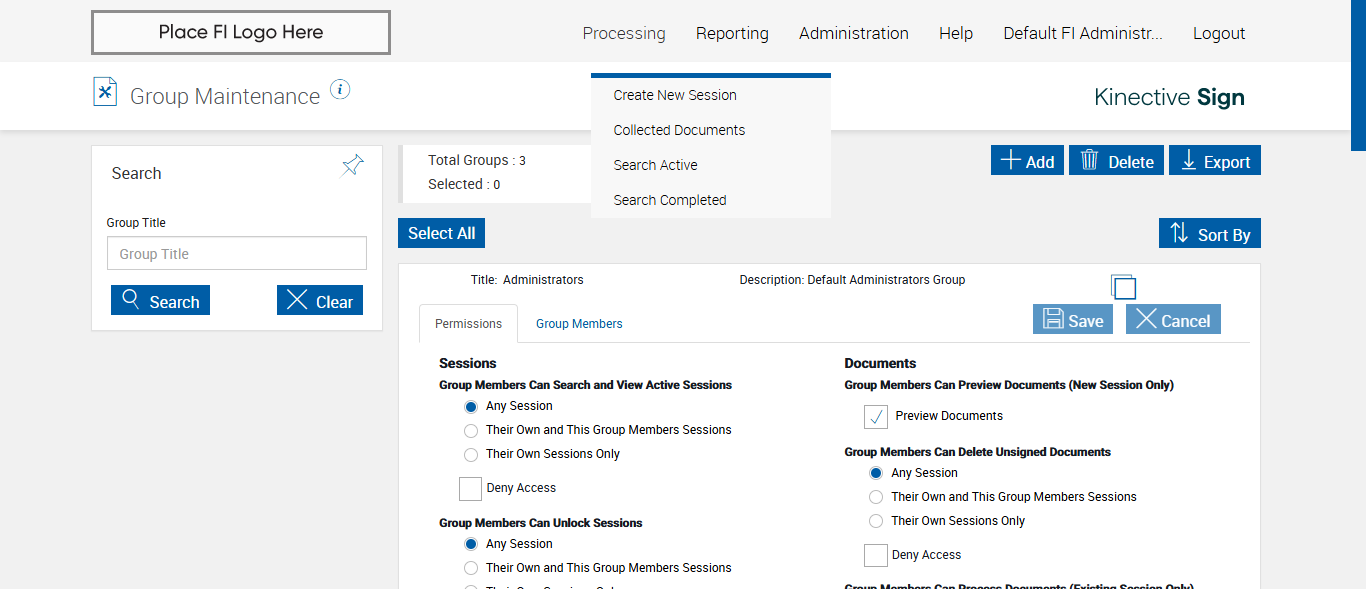Open the Sort By dropdown

(x=1209, y=234)
